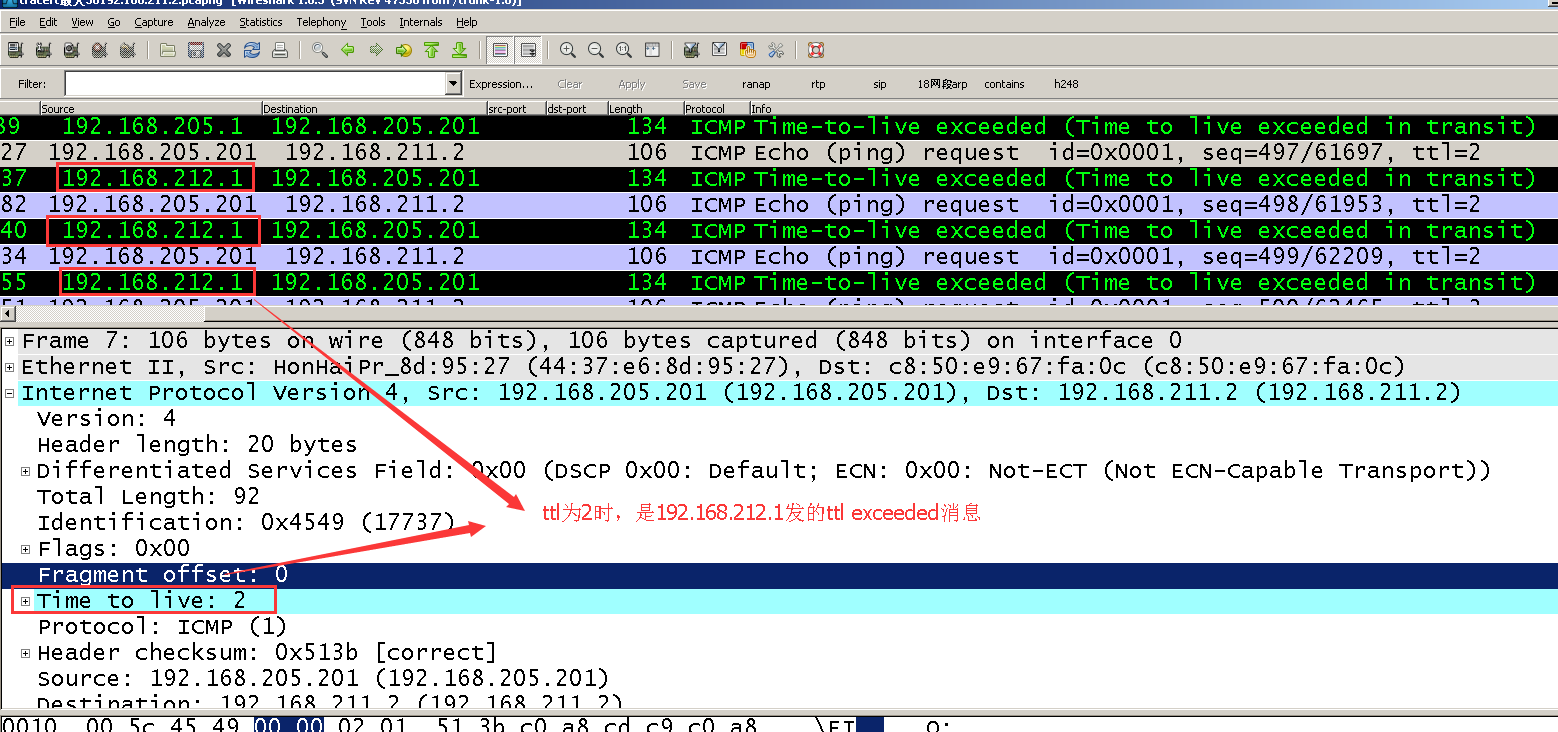This screenshot has height=732, width=1558.
Task: Zoom out toolbar icon
Action: coord(596,50)
